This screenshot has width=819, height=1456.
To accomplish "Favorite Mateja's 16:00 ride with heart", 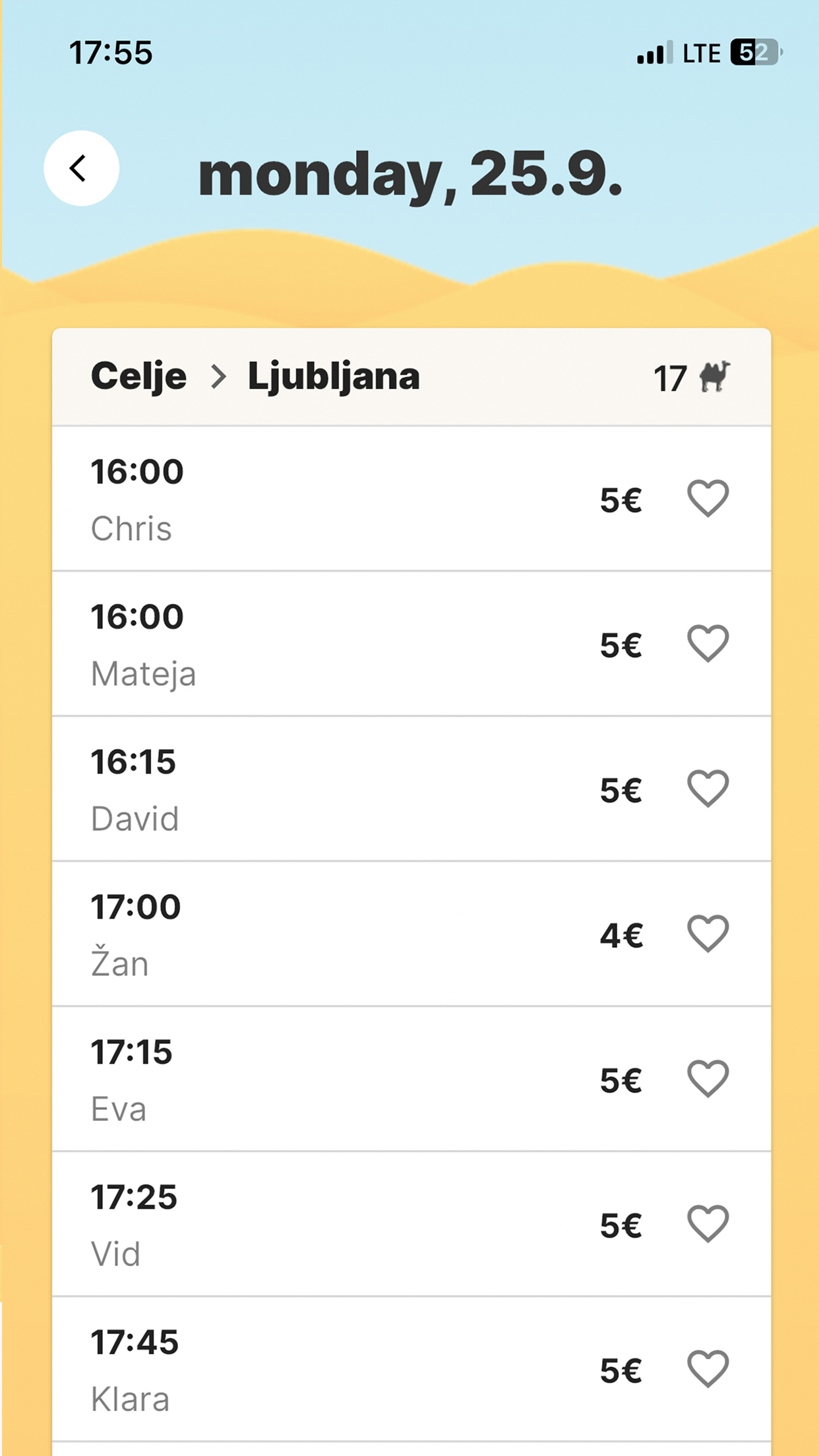I will [708, 644].
